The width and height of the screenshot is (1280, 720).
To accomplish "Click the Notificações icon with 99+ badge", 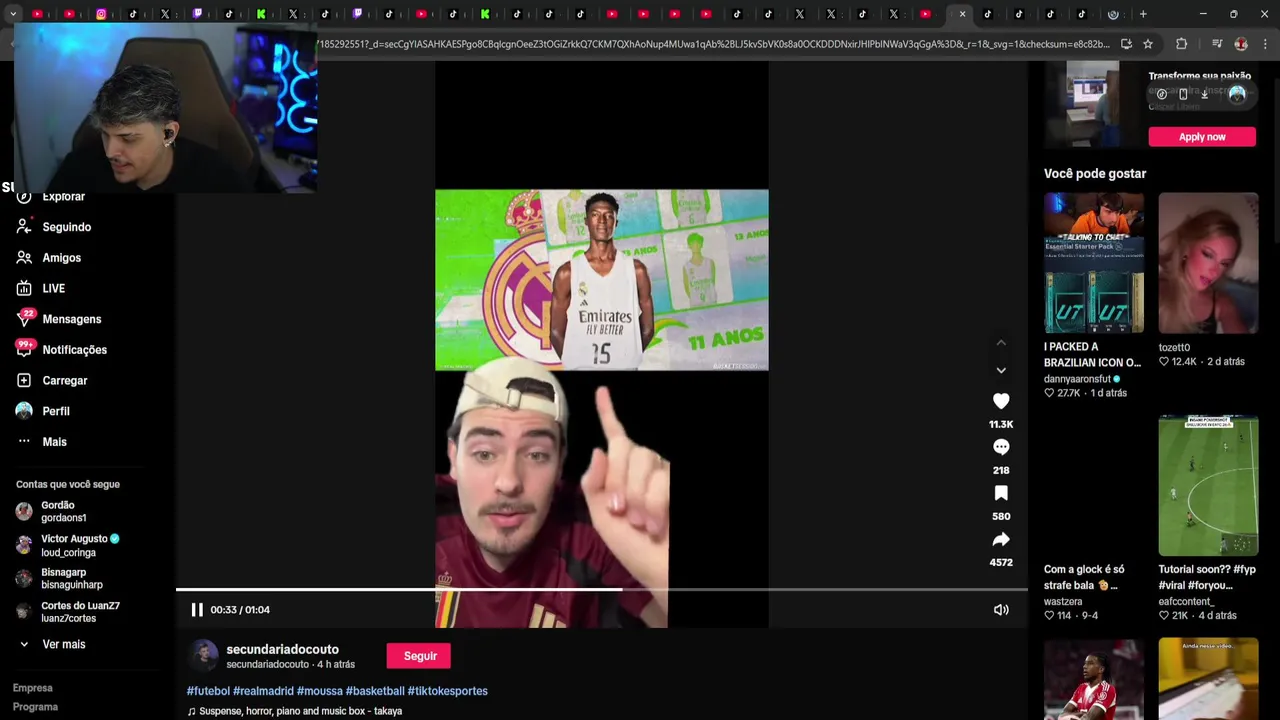I will point(24,349).
